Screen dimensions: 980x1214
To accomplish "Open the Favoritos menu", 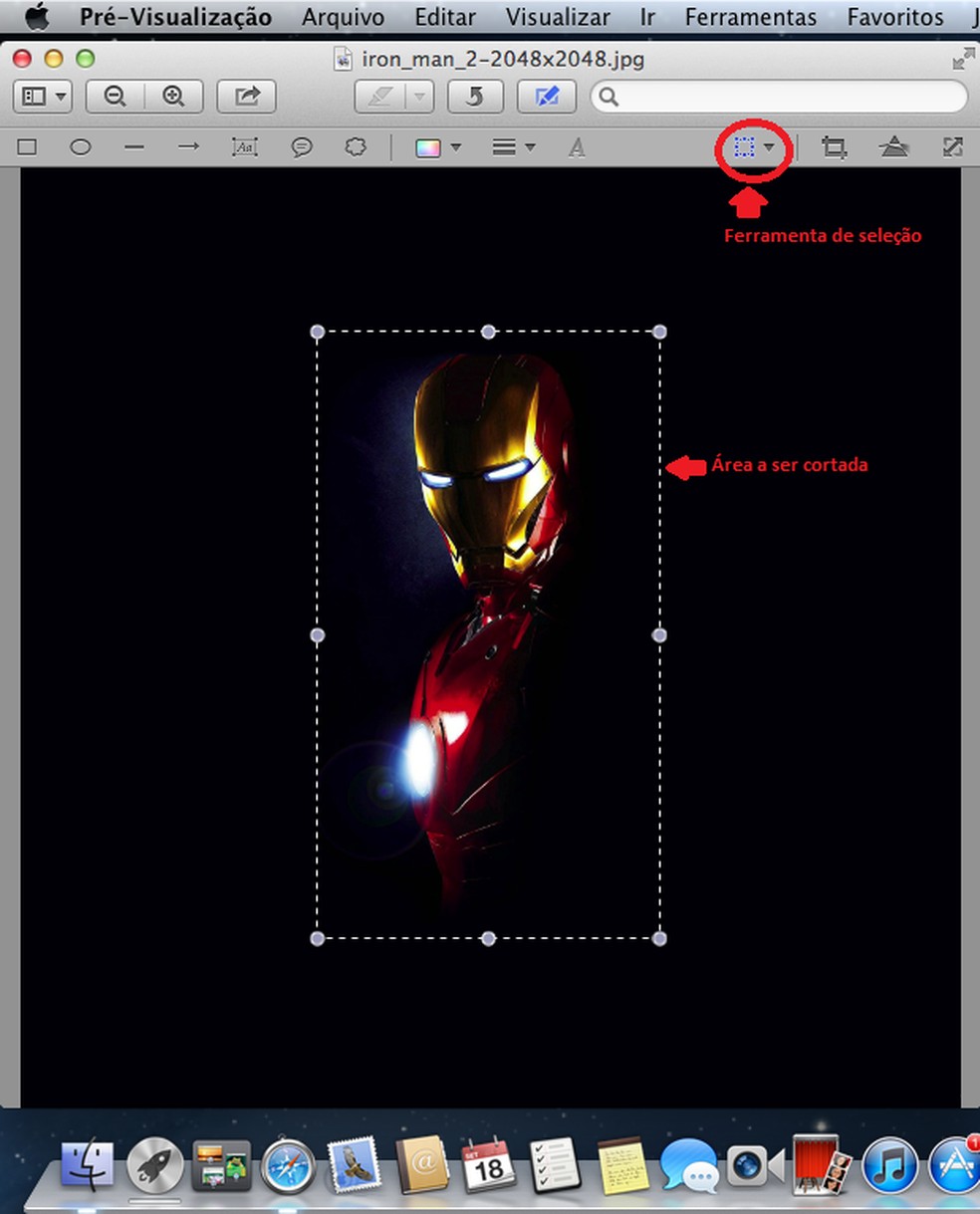I will [x=895, y=17].
